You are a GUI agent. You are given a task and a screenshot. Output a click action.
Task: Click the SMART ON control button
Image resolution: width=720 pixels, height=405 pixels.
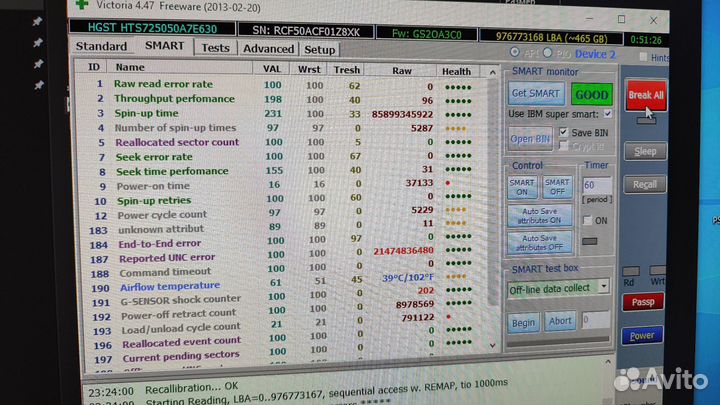click(x=522, y=188)
